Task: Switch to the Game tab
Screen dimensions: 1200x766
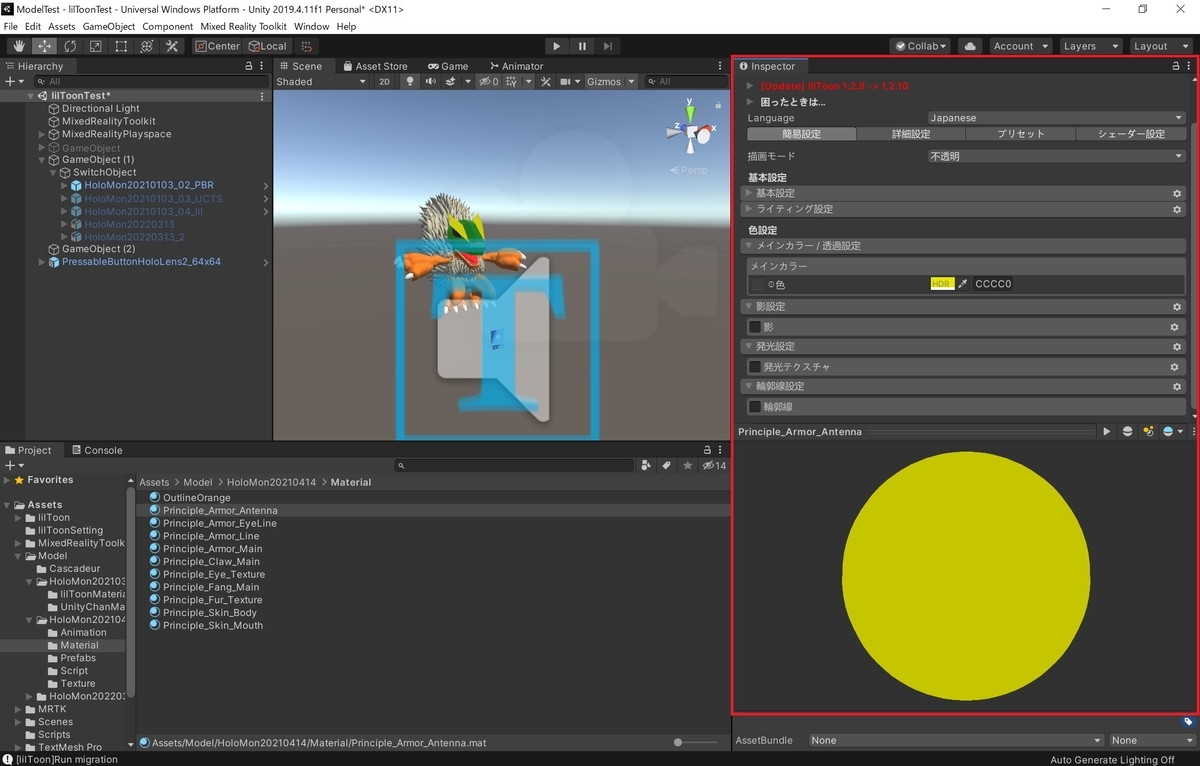Action: (x=448, y=66)
